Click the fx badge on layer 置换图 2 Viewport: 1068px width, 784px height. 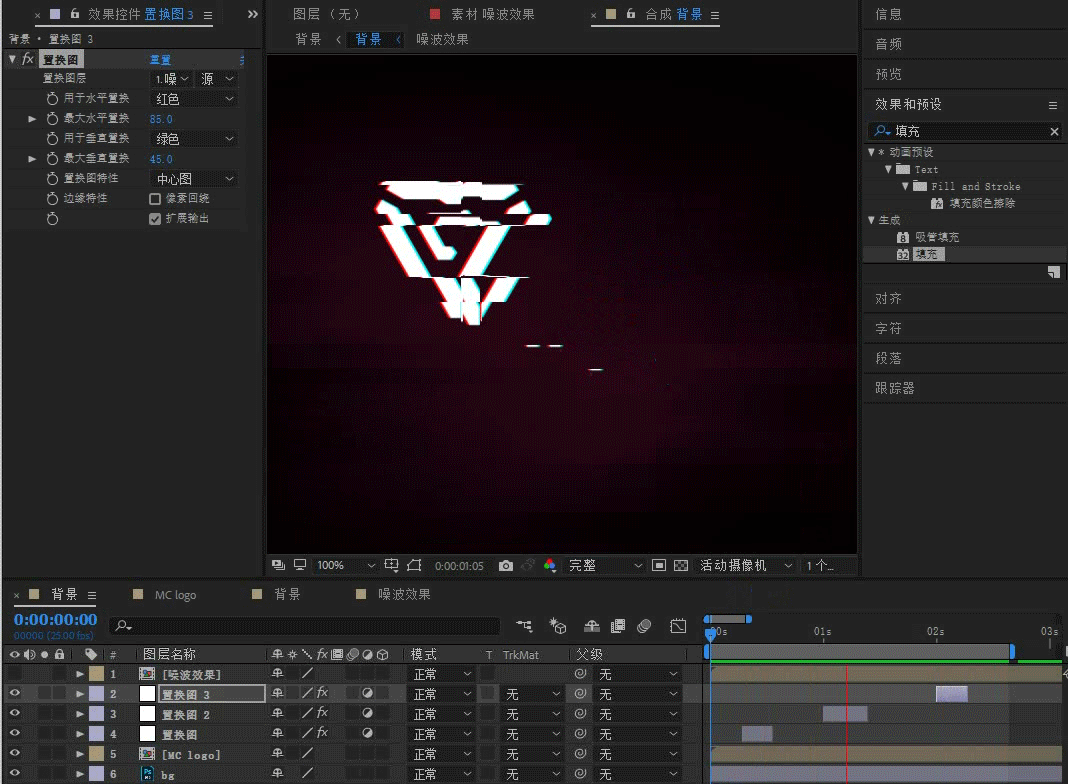tap(320, 713)
